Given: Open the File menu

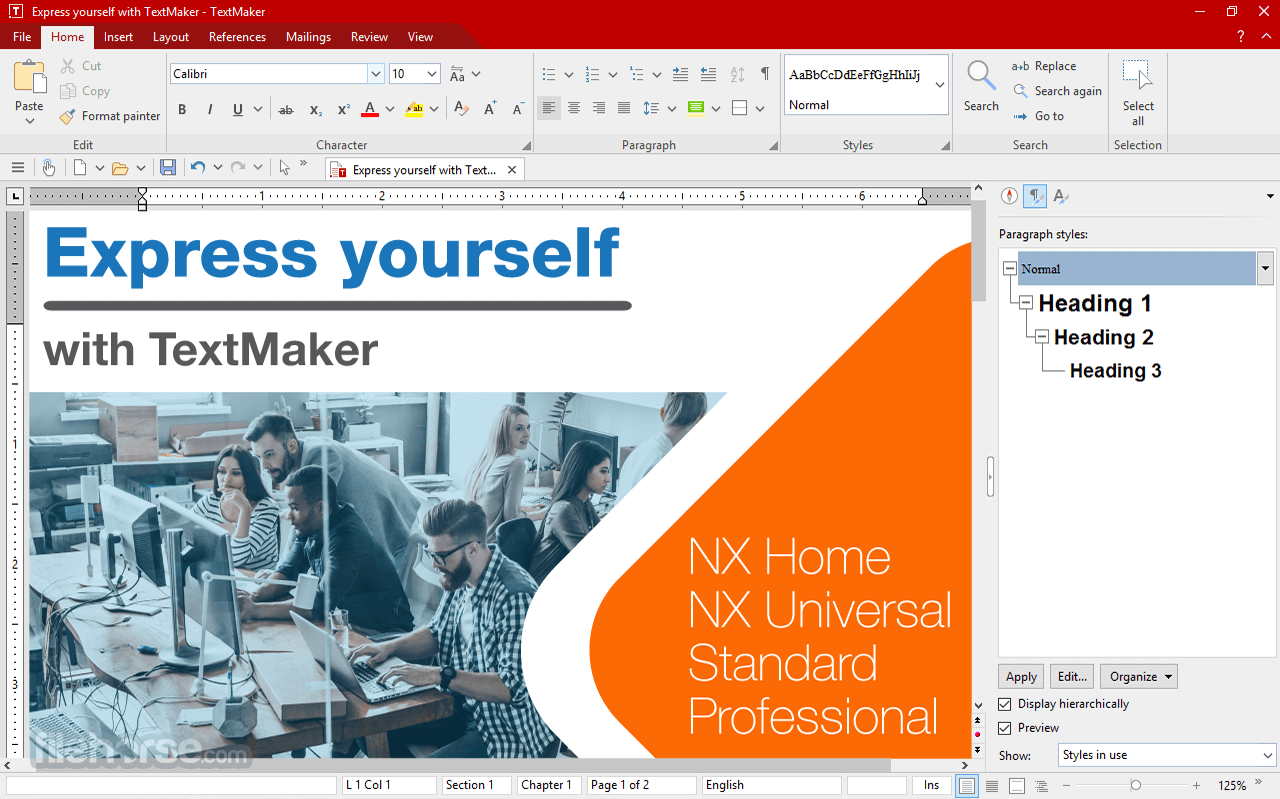Looking at the screenshot, I should pos(22,37).
